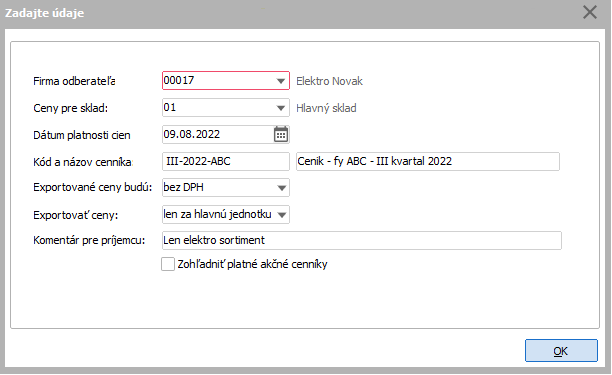This screenshot has width=612, height=375.
Task: Click the price list code field III-2022-ABC
Action: pos(226,161)
